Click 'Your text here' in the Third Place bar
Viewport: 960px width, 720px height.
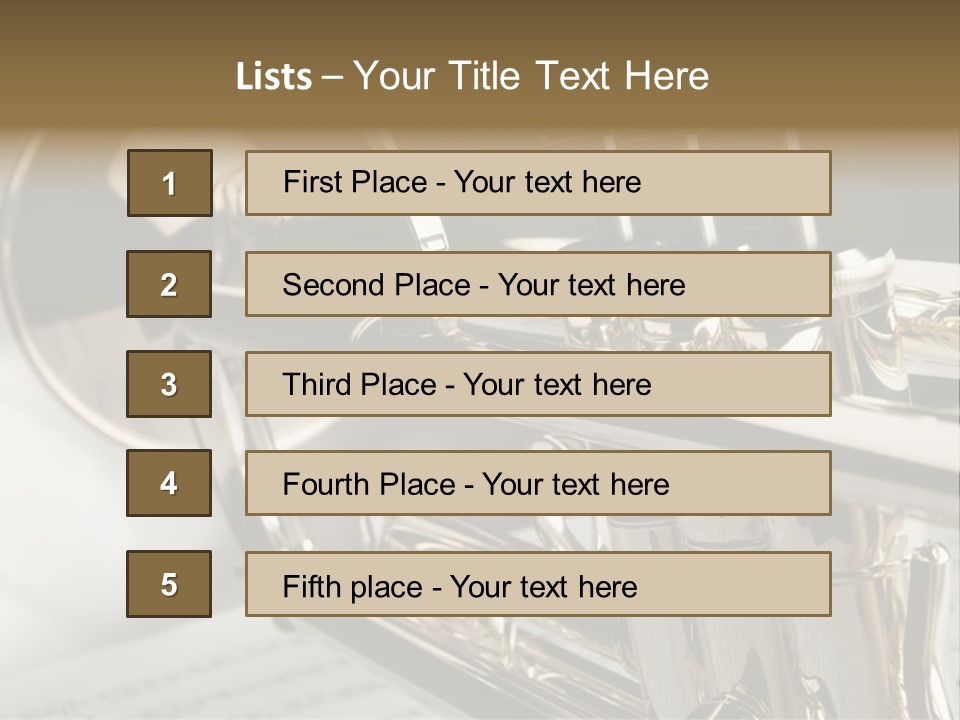[557, 385]
